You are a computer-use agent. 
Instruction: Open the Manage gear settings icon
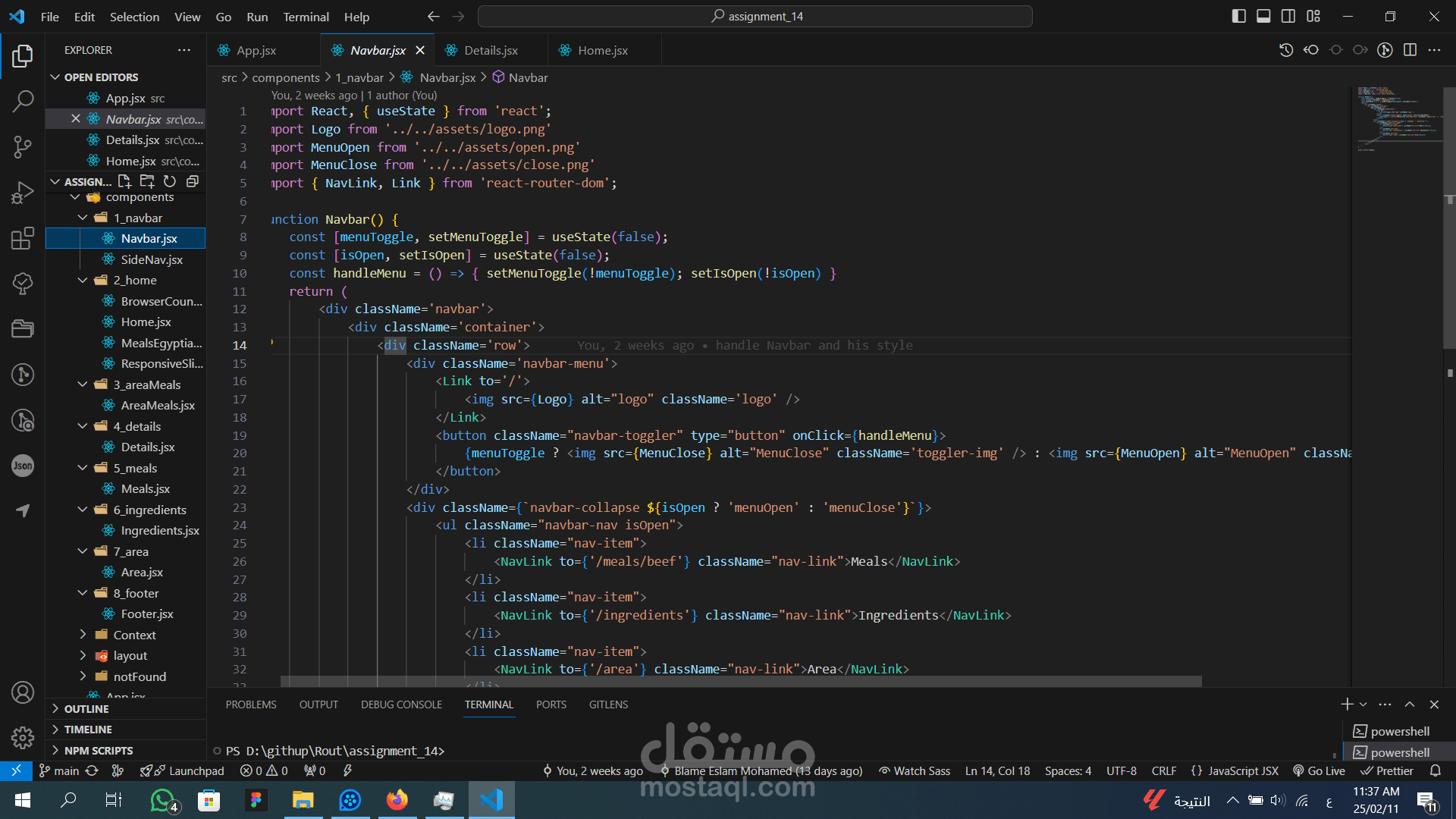(23, 737)
